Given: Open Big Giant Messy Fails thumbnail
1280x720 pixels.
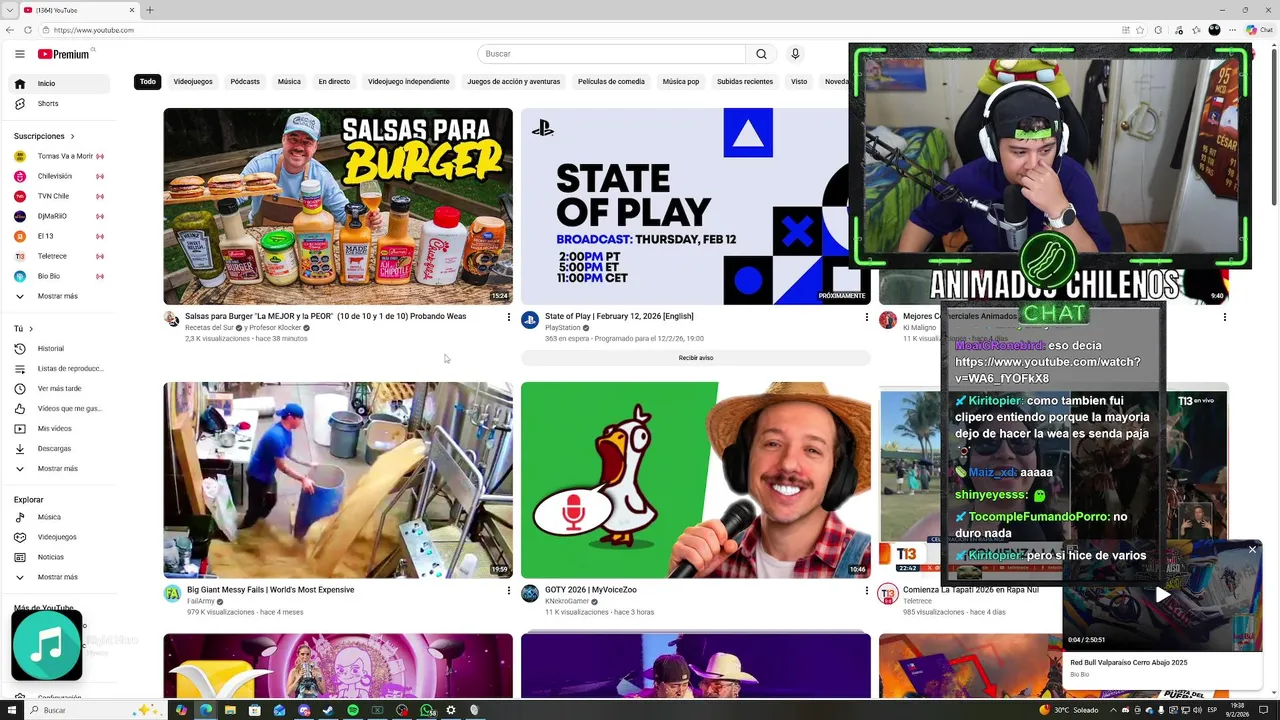Looking at the screenshot, I should 338,480.
